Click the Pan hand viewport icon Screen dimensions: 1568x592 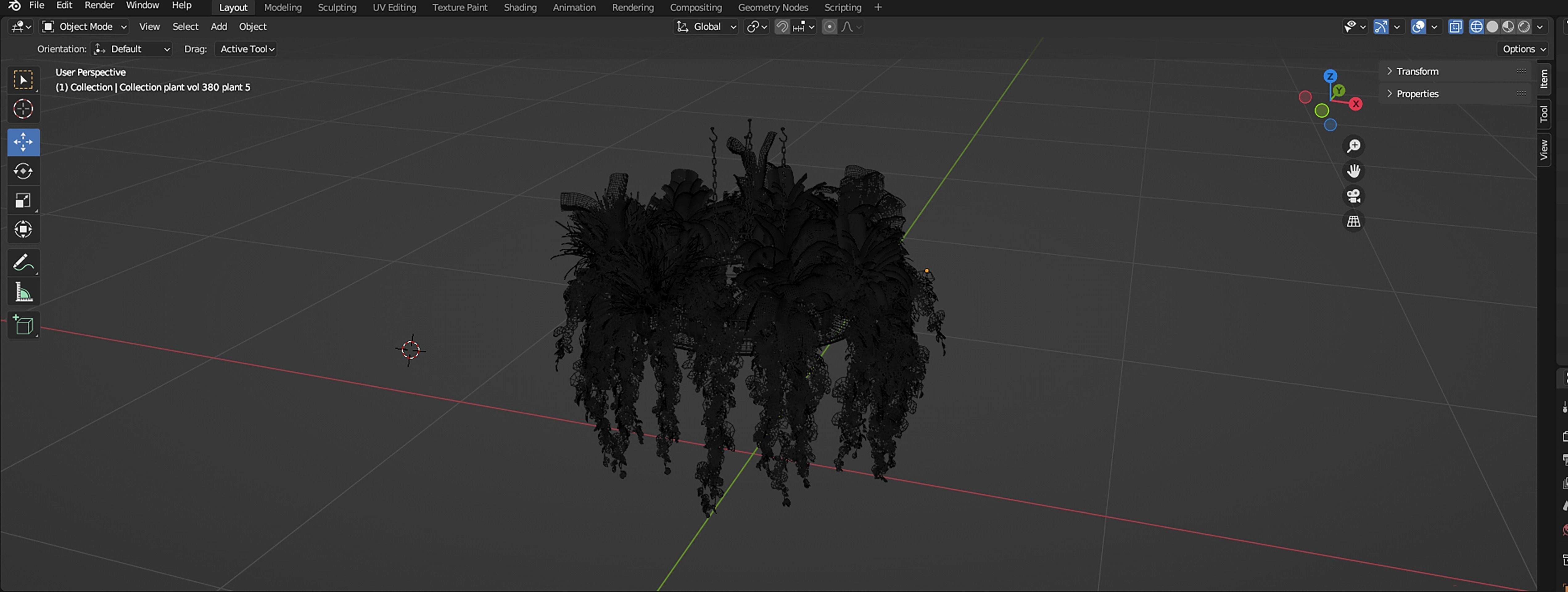click(x=1353, y=171)
